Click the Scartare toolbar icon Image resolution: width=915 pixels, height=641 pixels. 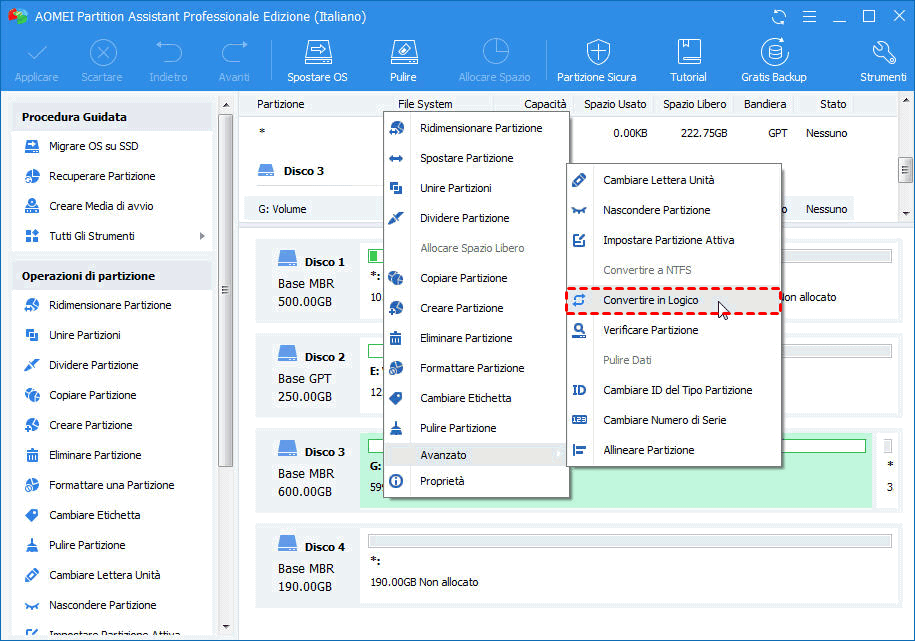pos(103,53)
